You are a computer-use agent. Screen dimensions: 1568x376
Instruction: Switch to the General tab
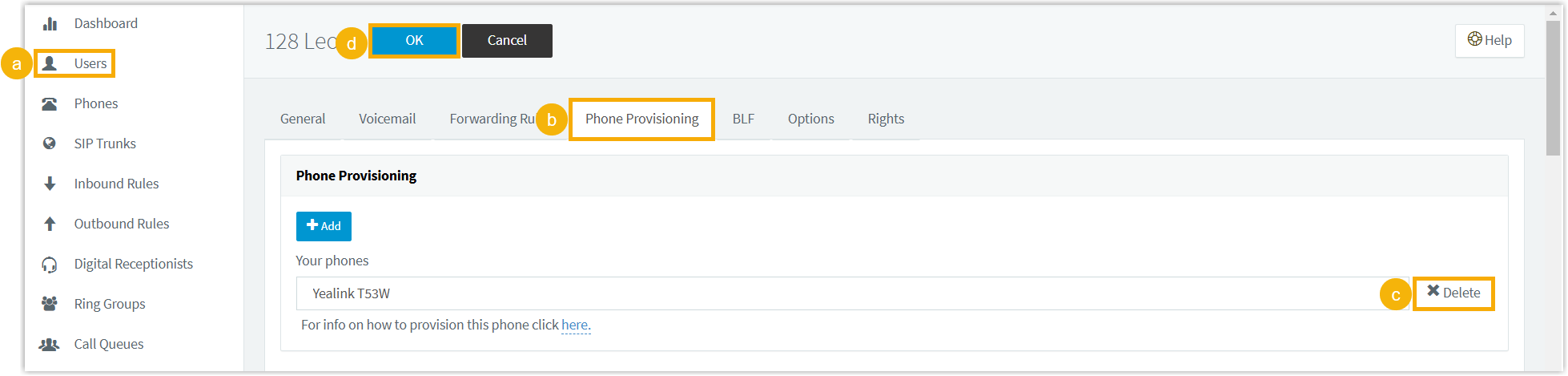pos(303,119)
